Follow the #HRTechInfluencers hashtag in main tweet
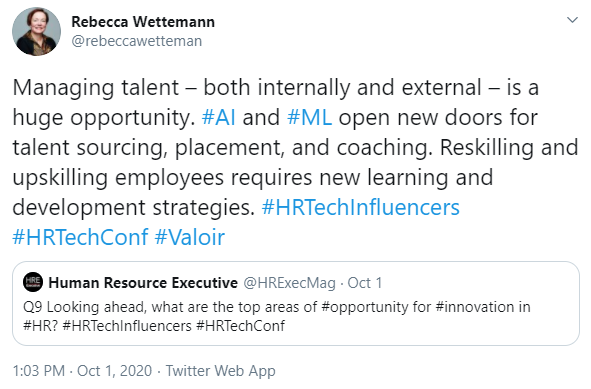Viewport: 591px width, 389px height. click(x=360, y=207)
